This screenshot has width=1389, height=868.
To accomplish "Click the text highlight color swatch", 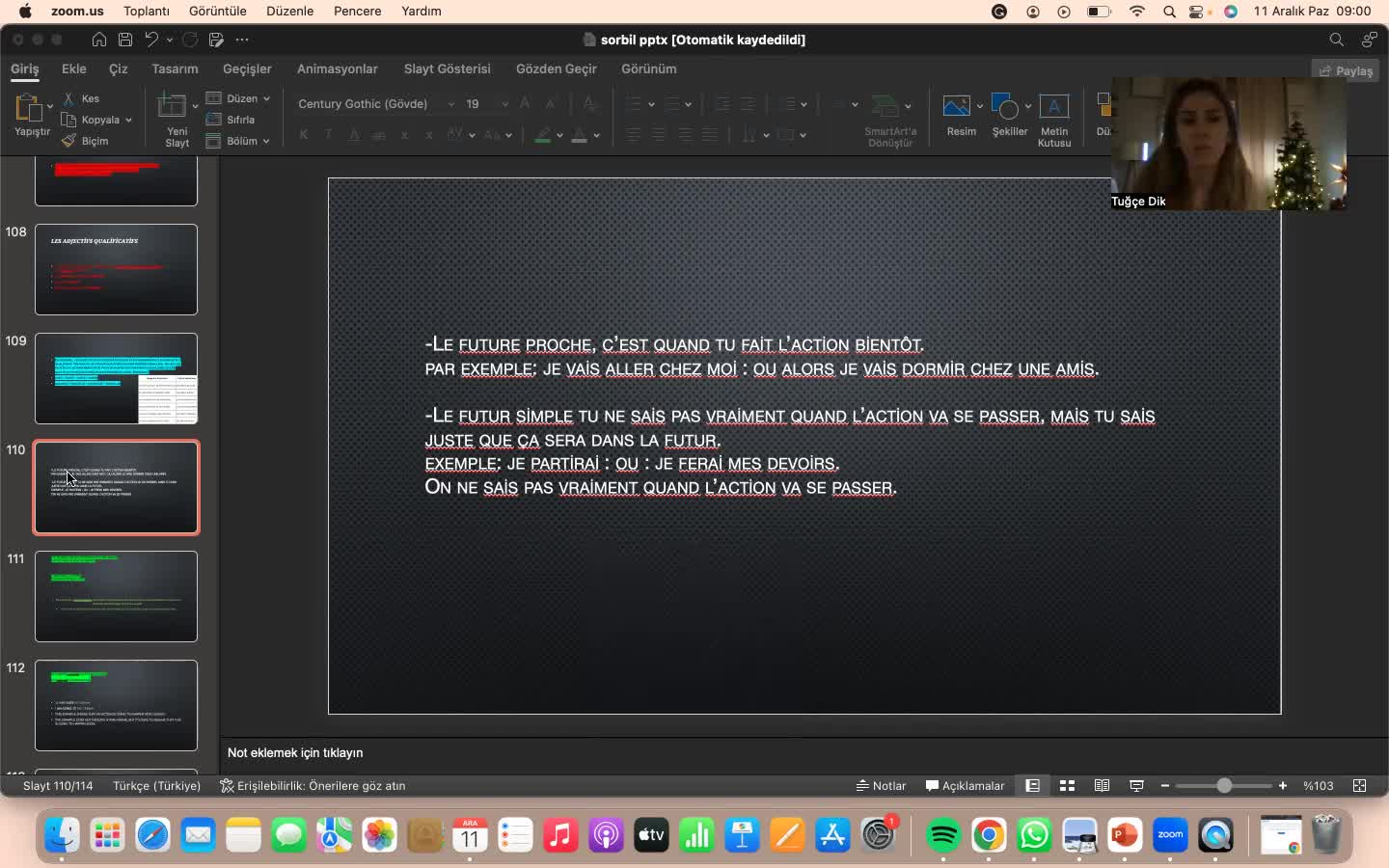I will (x=543, y=135).
